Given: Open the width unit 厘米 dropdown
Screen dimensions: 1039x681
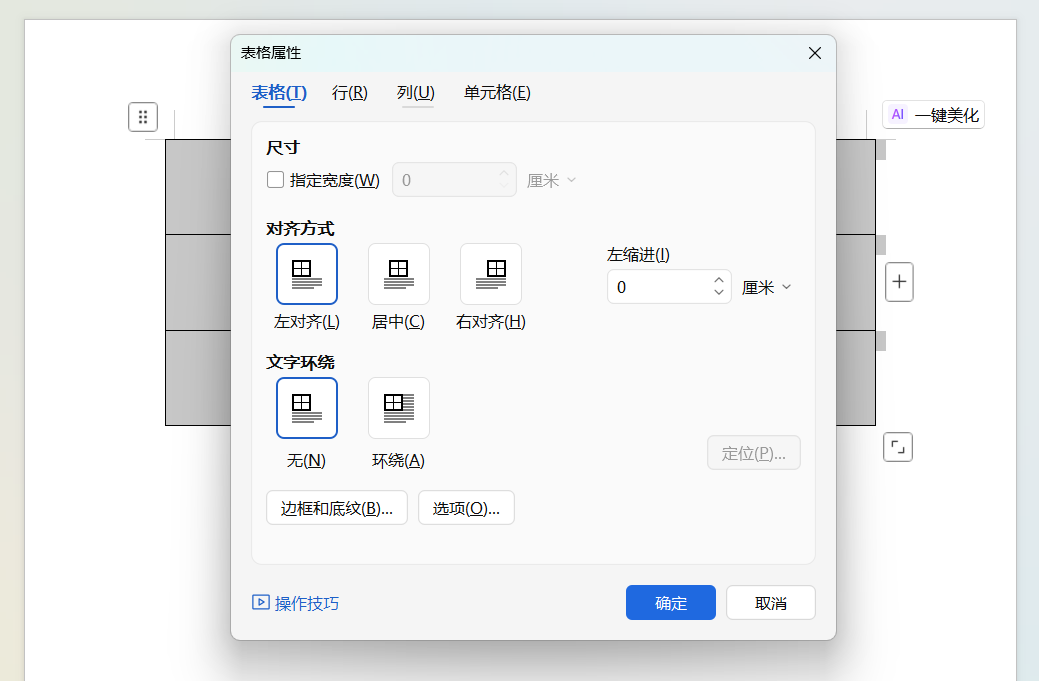Looking at the screenshot, I should click(550, 179).
